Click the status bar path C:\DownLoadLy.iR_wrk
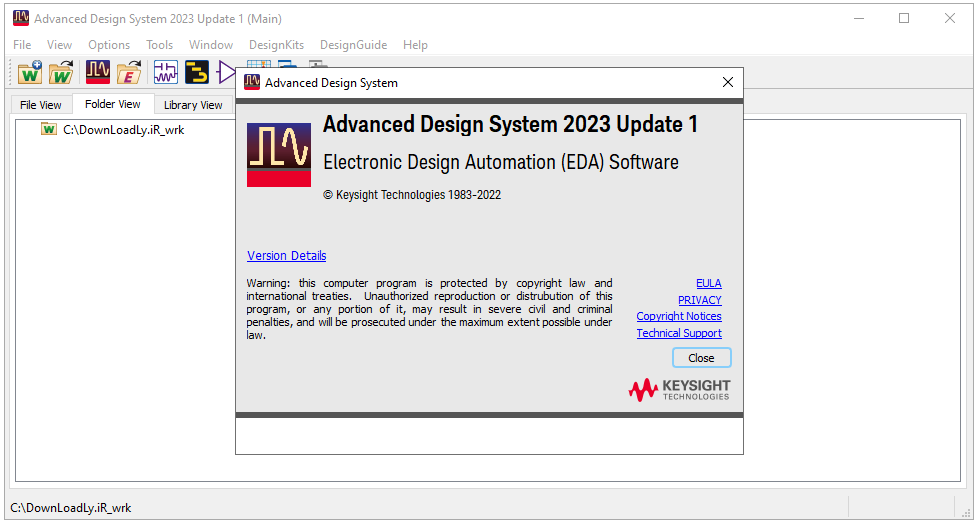Screen dimensions: 976x524 [71, 508]
